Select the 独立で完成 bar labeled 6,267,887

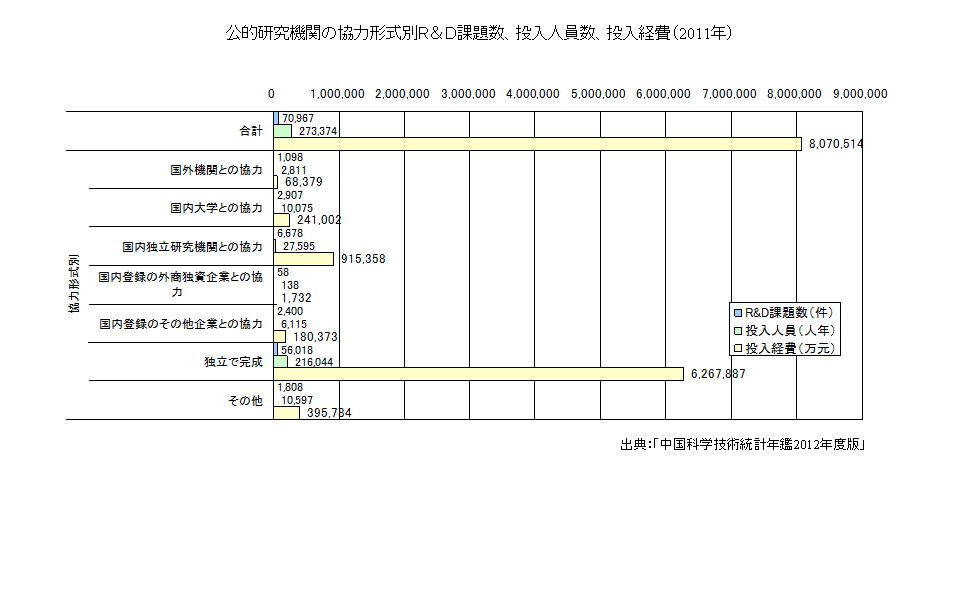(479, 374)
